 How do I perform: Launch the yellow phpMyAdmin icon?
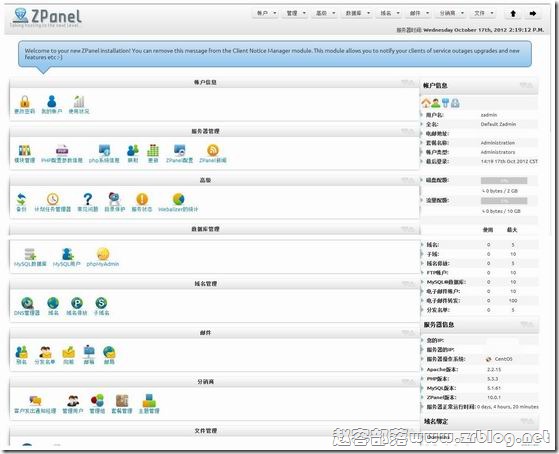tap(103, 254)
